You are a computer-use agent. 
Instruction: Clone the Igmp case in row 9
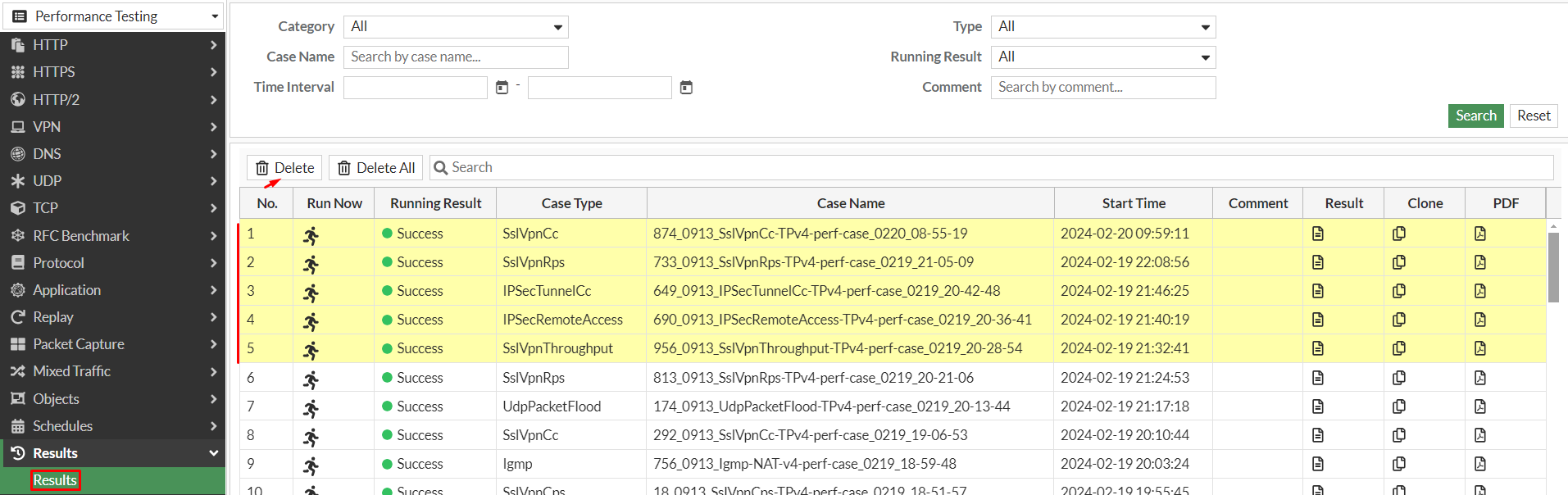coord(1398,464)
